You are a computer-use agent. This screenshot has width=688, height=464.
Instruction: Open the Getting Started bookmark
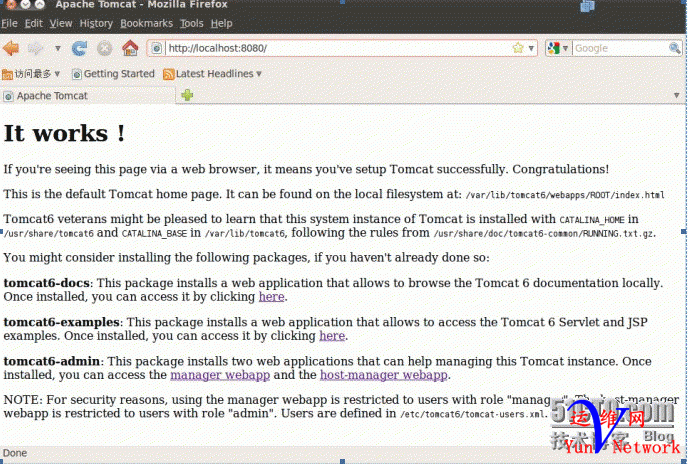113,74
